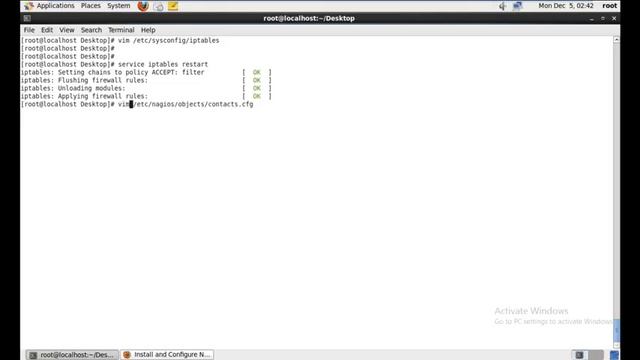
Task: Switch to root@localhost taskbar window button
Action: (x=72, y=355)
